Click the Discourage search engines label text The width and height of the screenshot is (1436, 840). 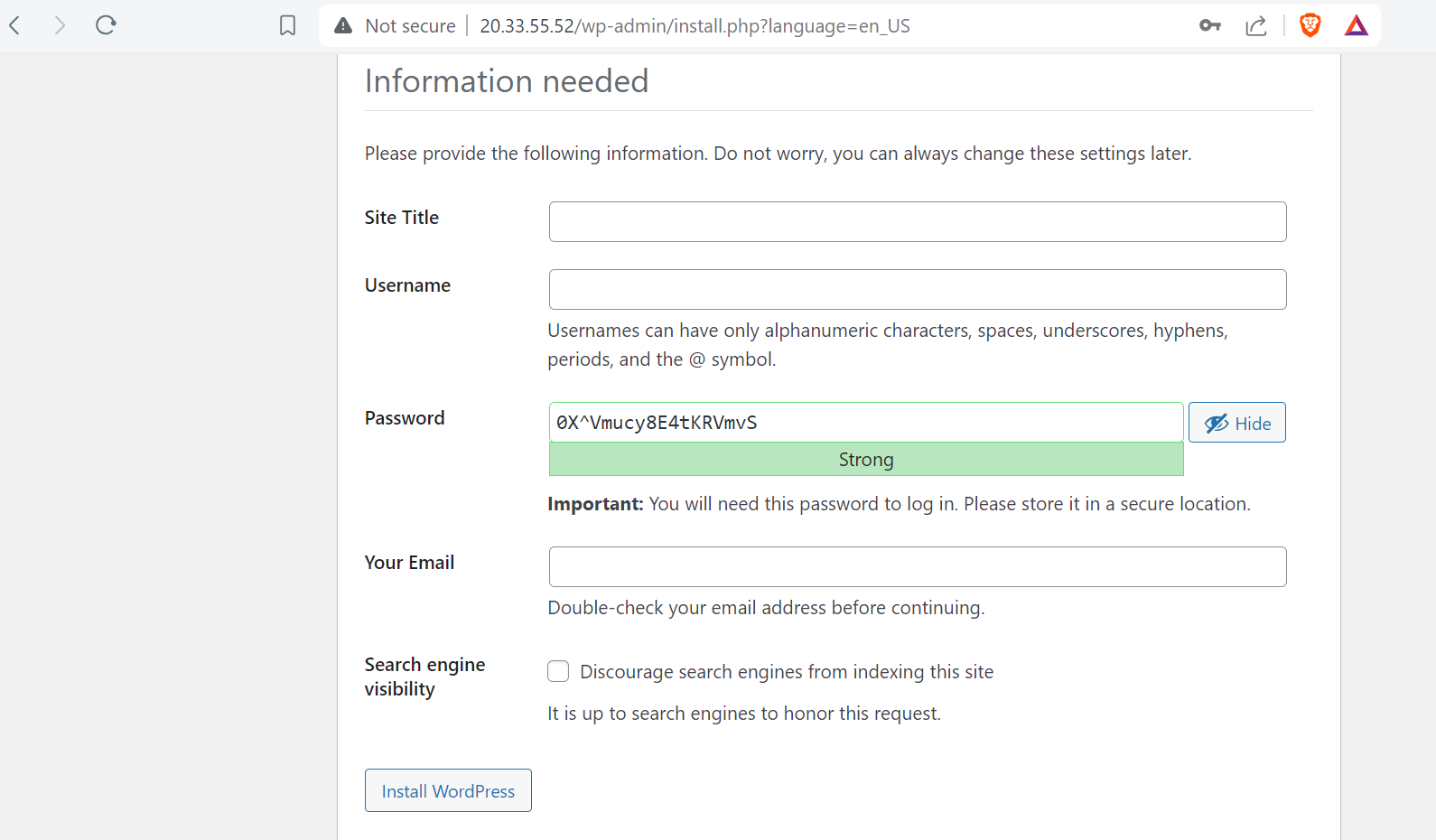786,672
